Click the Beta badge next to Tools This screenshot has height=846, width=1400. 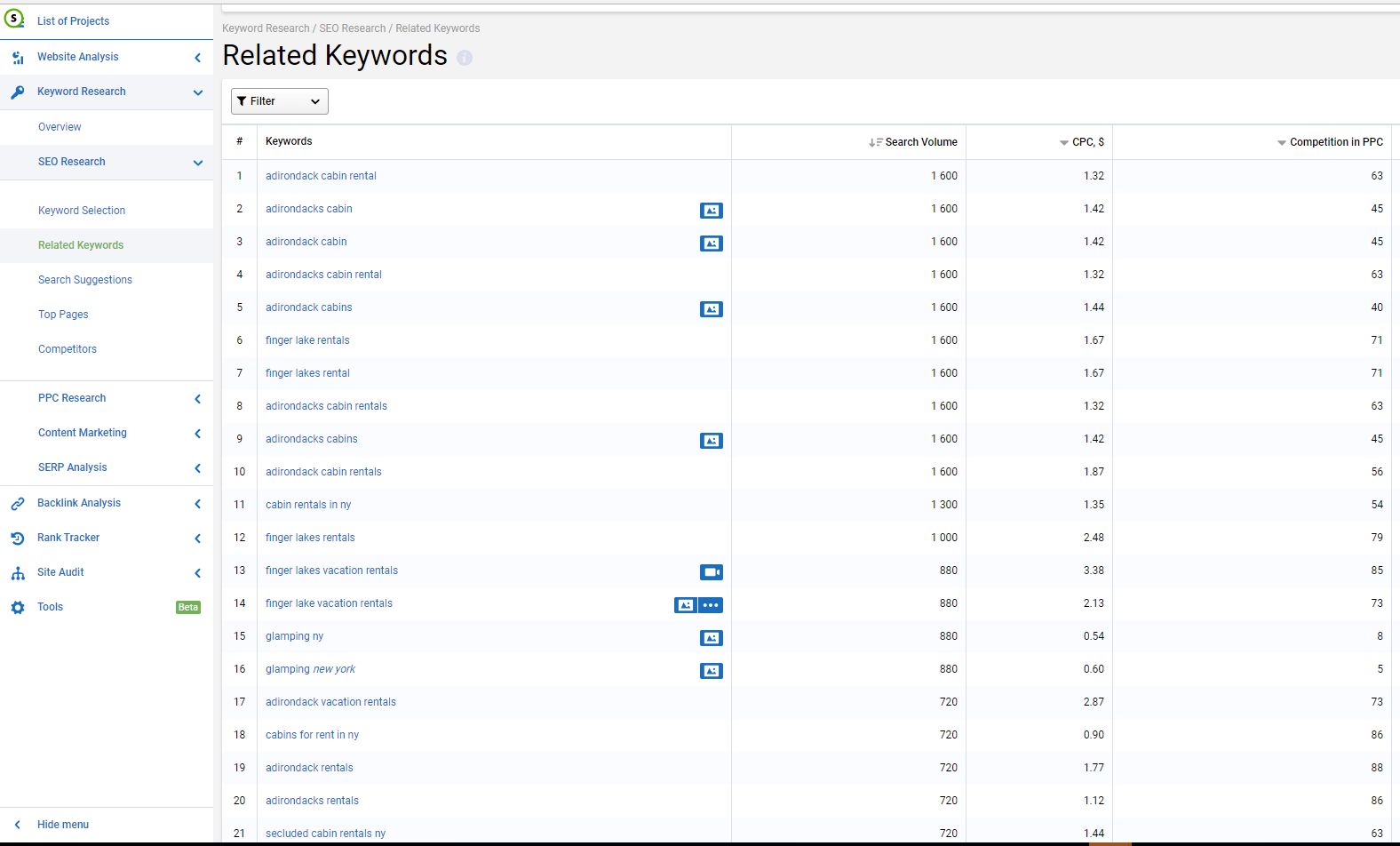[188, 608]
